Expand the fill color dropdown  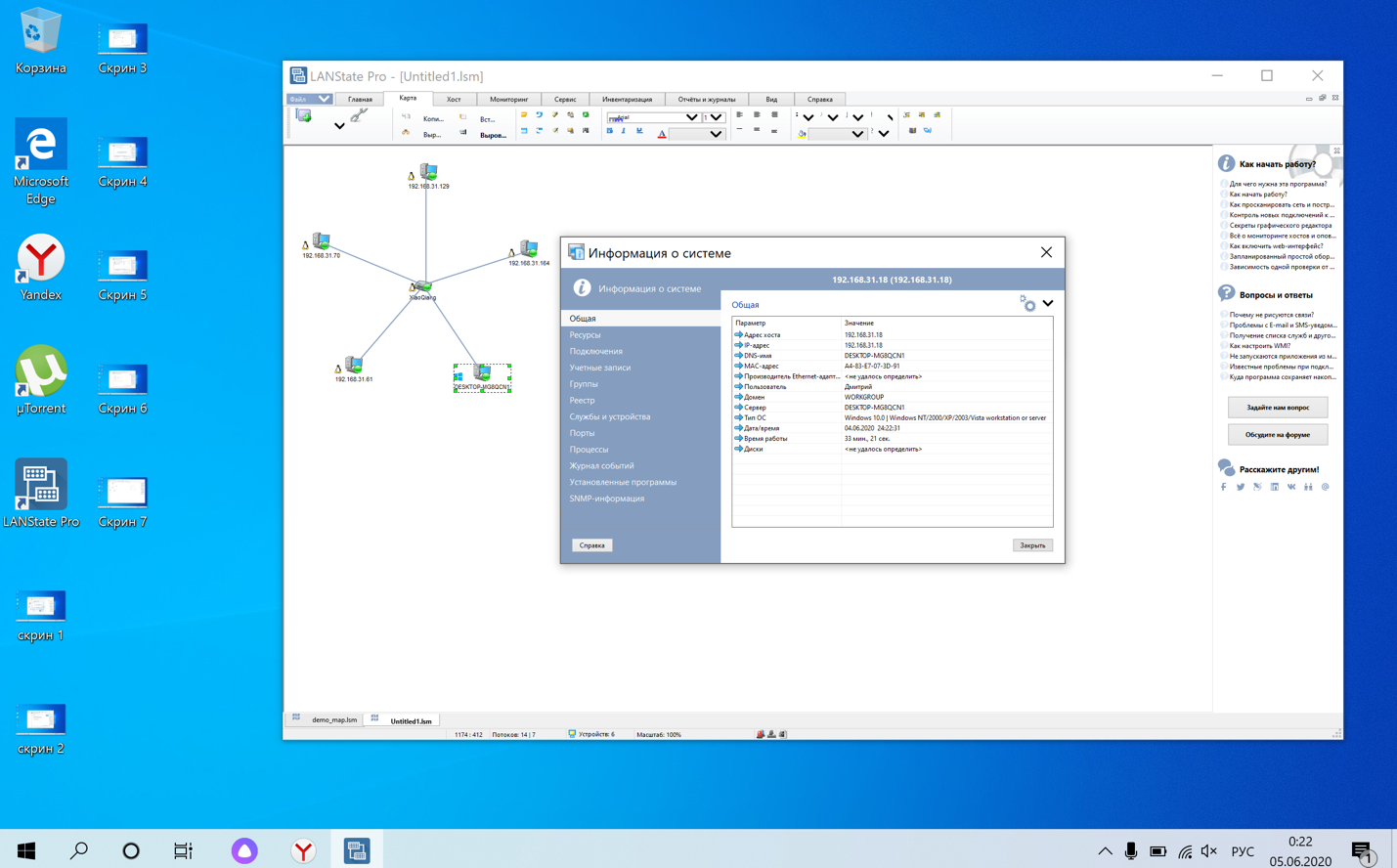tap(857, 134)
